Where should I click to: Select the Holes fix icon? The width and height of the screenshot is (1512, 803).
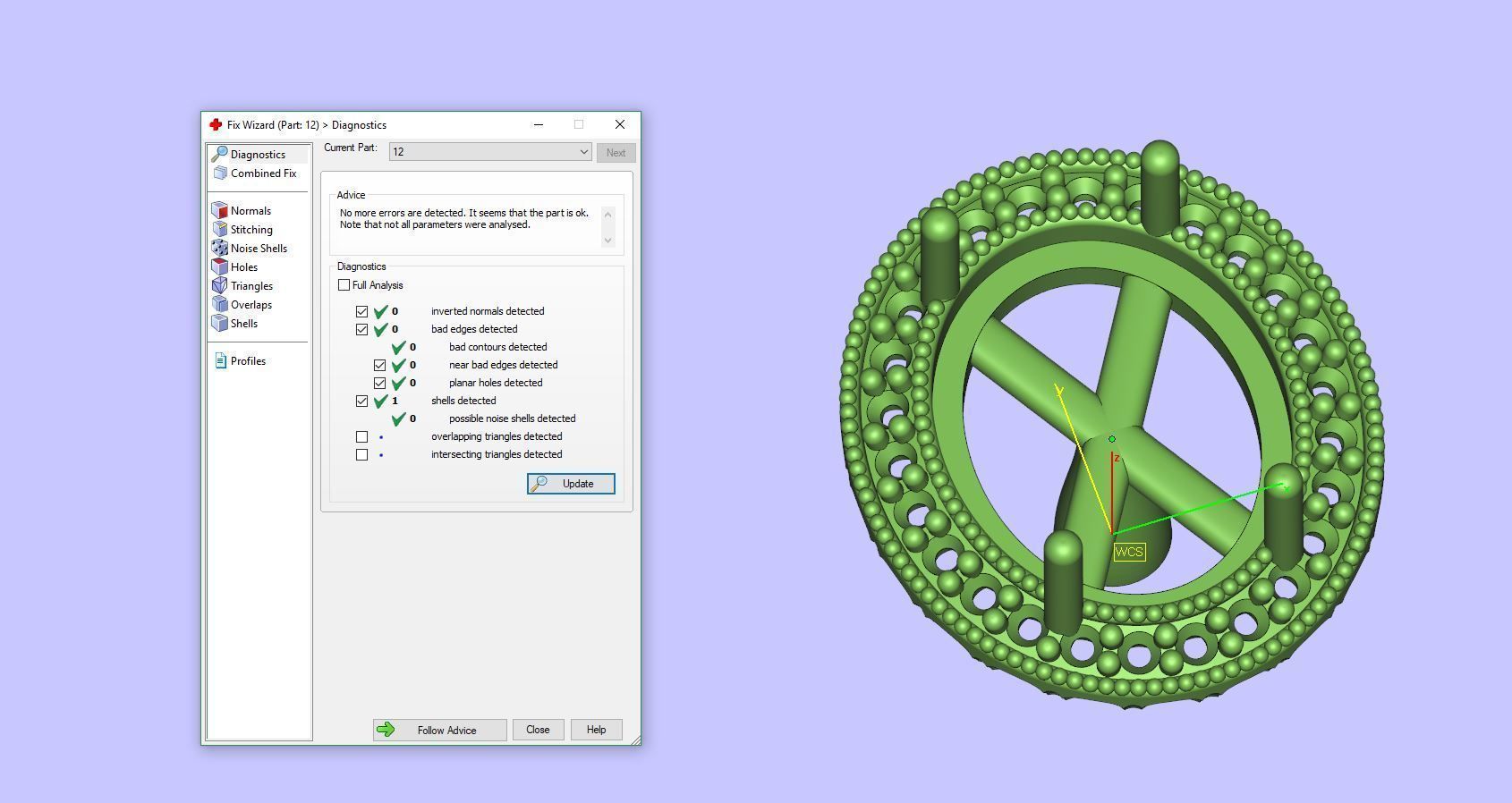pos(220,267)
